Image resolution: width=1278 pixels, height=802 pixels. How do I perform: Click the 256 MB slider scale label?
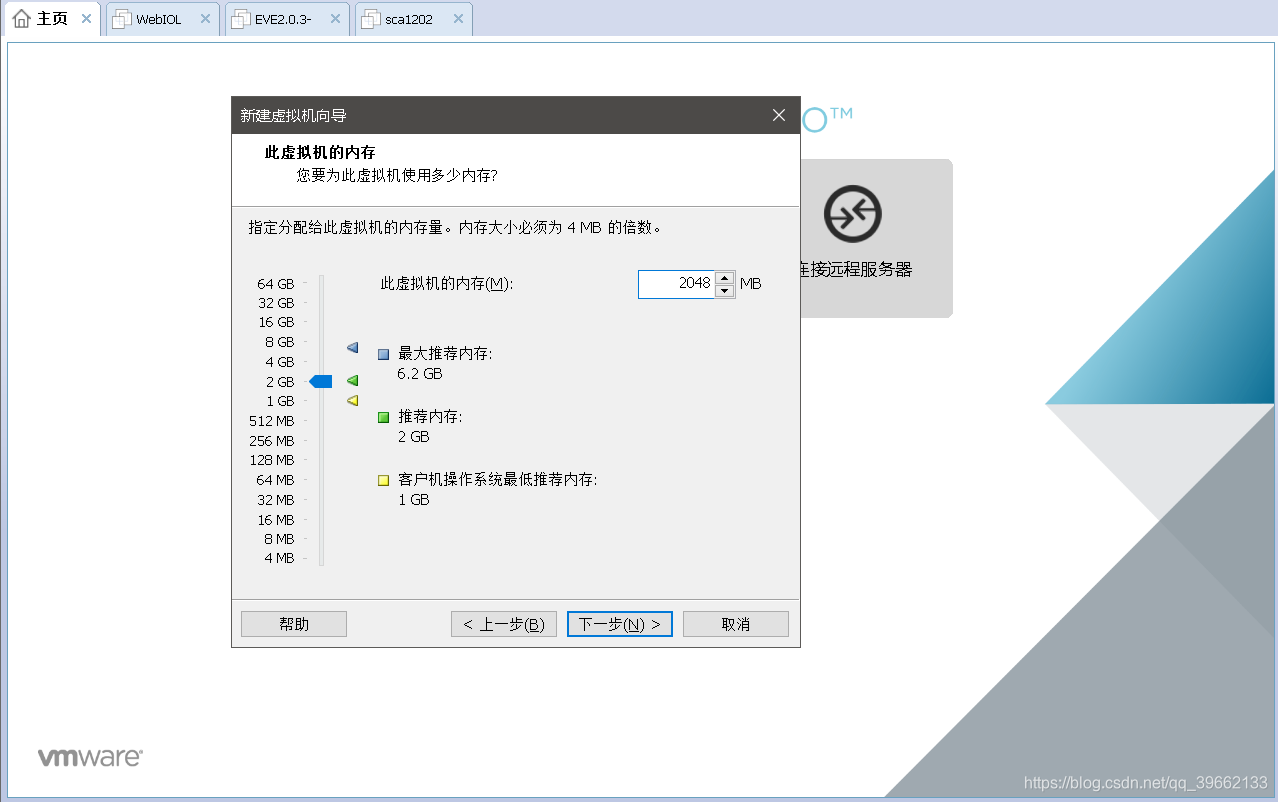coord(272,441)
